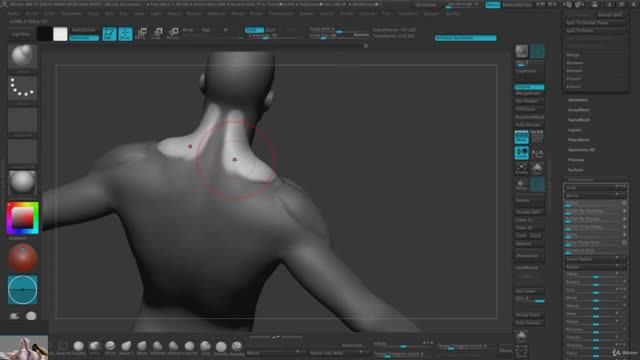Click the blue circle icon below red sphere
The width and height of the screenshot is (640, 360).
click(x=22, y=290)
